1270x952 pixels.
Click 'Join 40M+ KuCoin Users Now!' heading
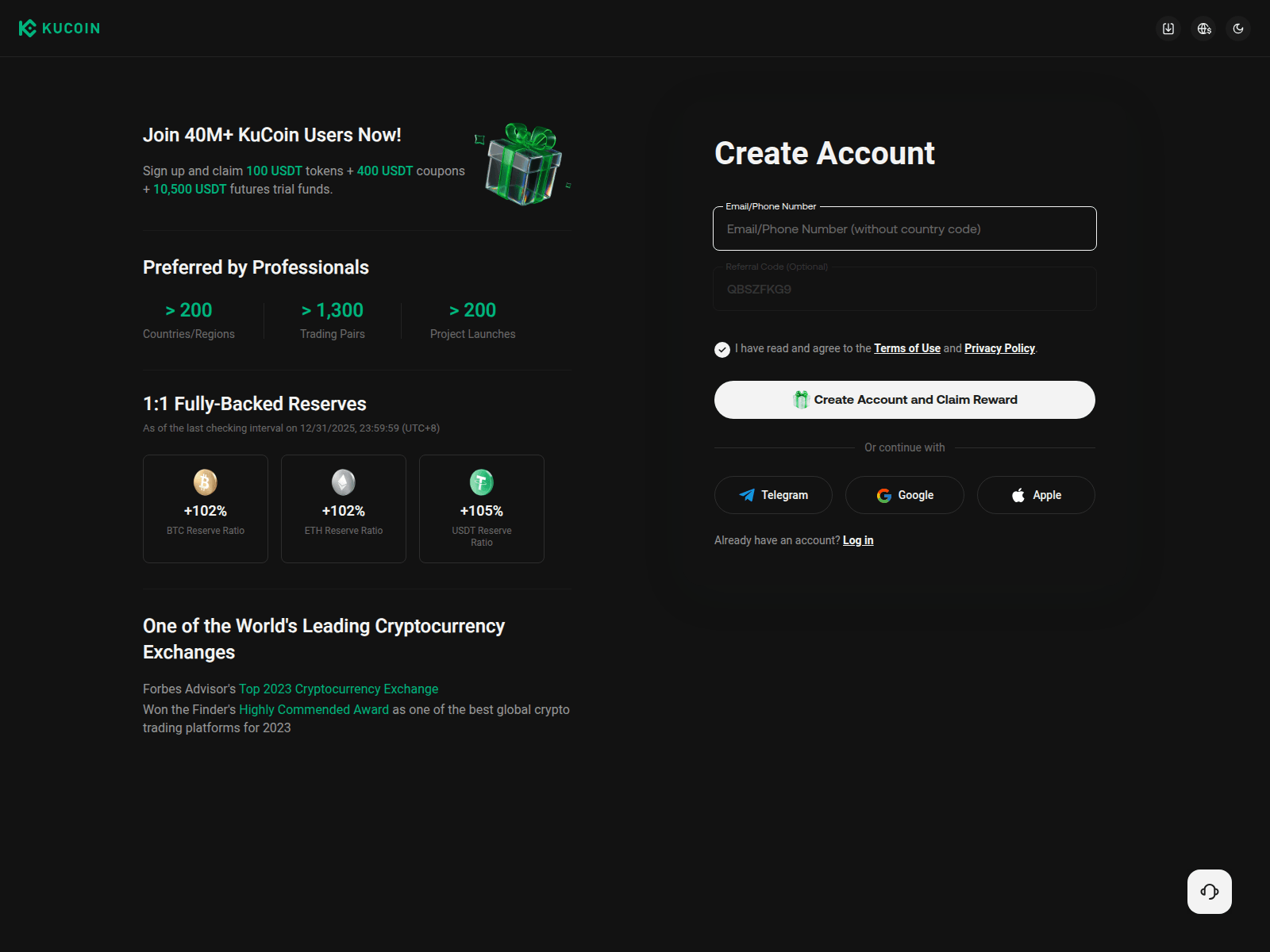272,135
